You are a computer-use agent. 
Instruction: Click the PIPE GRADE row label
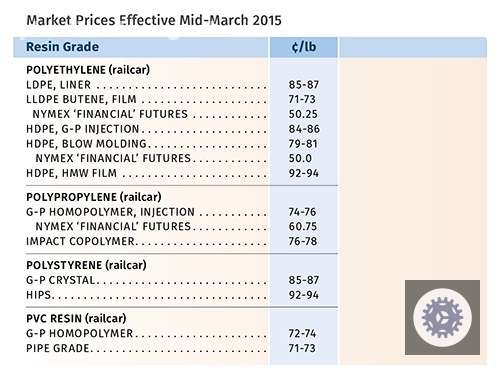[x=58, y=348]
